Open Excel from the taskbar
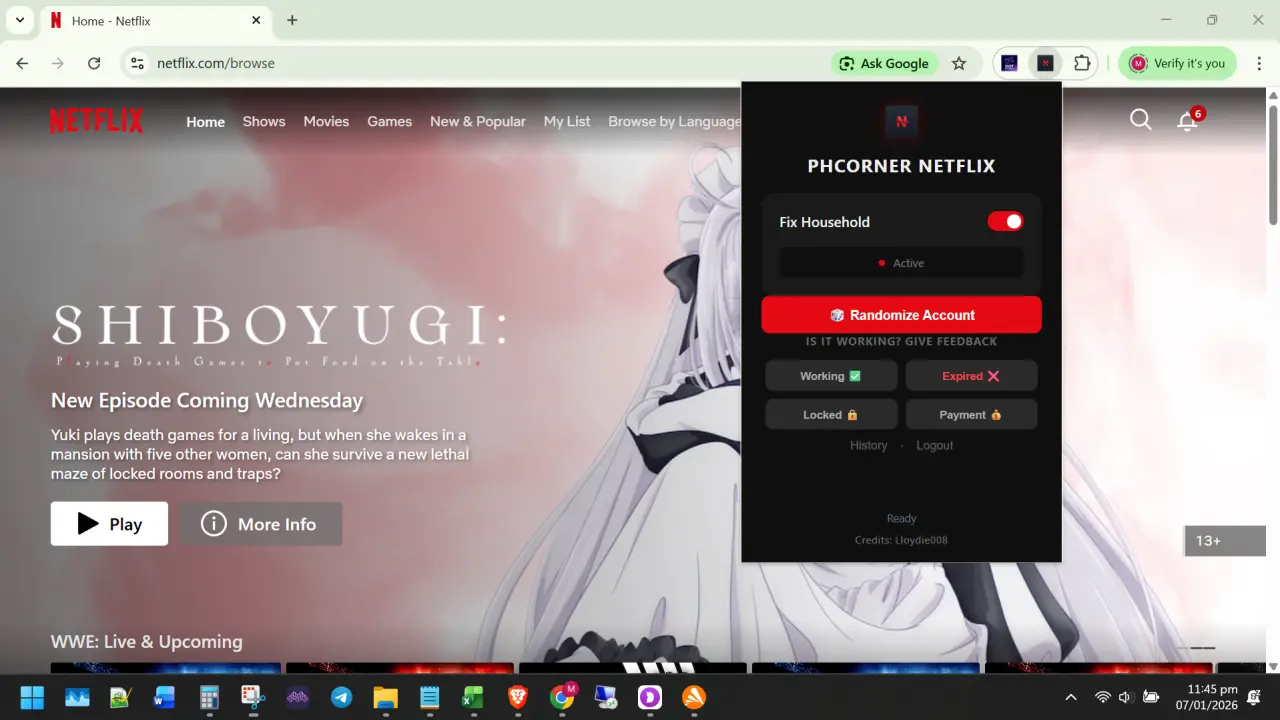 (x=473, y=697)
